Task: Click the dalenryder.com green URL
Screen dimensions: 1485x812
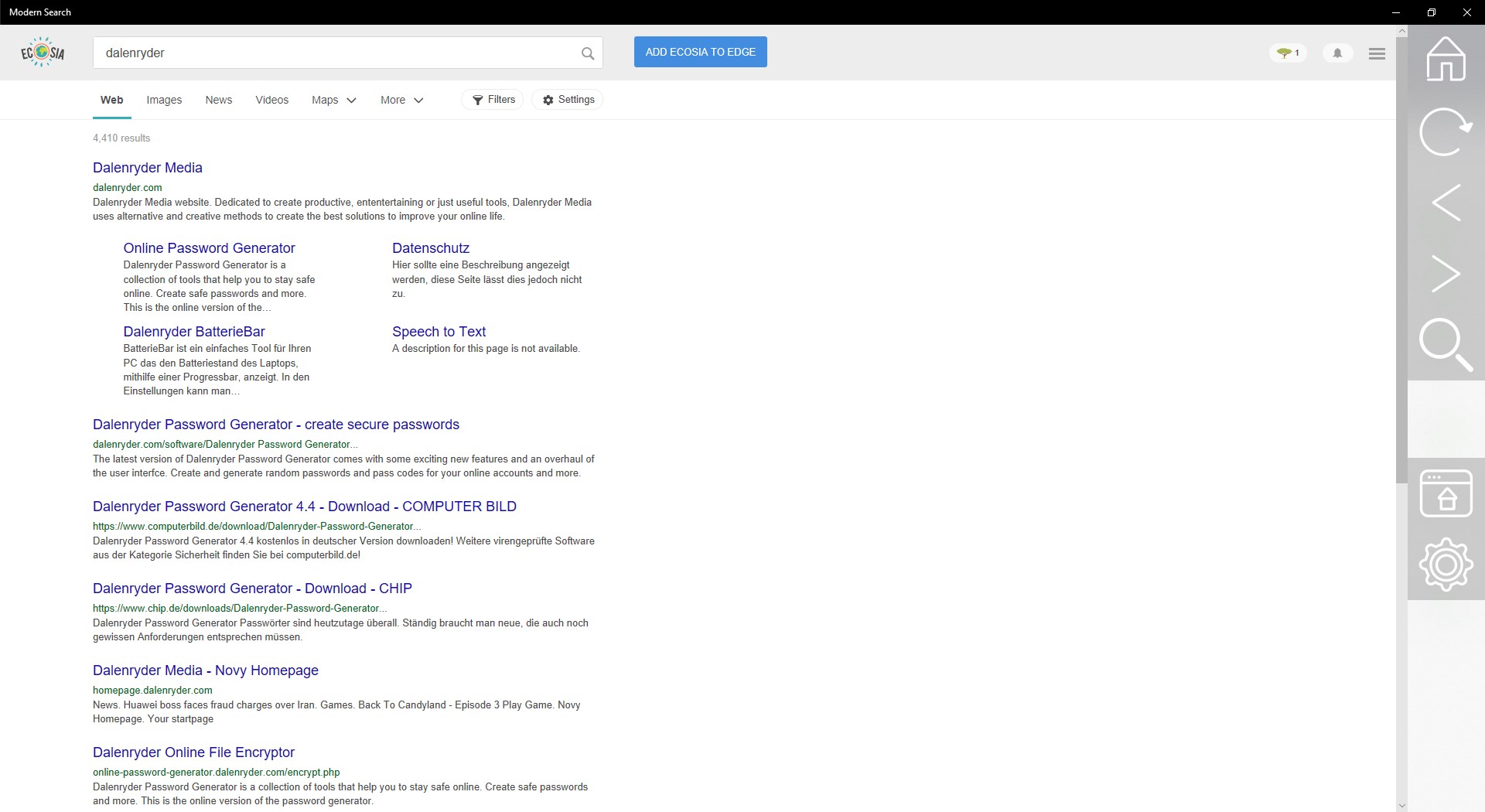Action: 128,187
